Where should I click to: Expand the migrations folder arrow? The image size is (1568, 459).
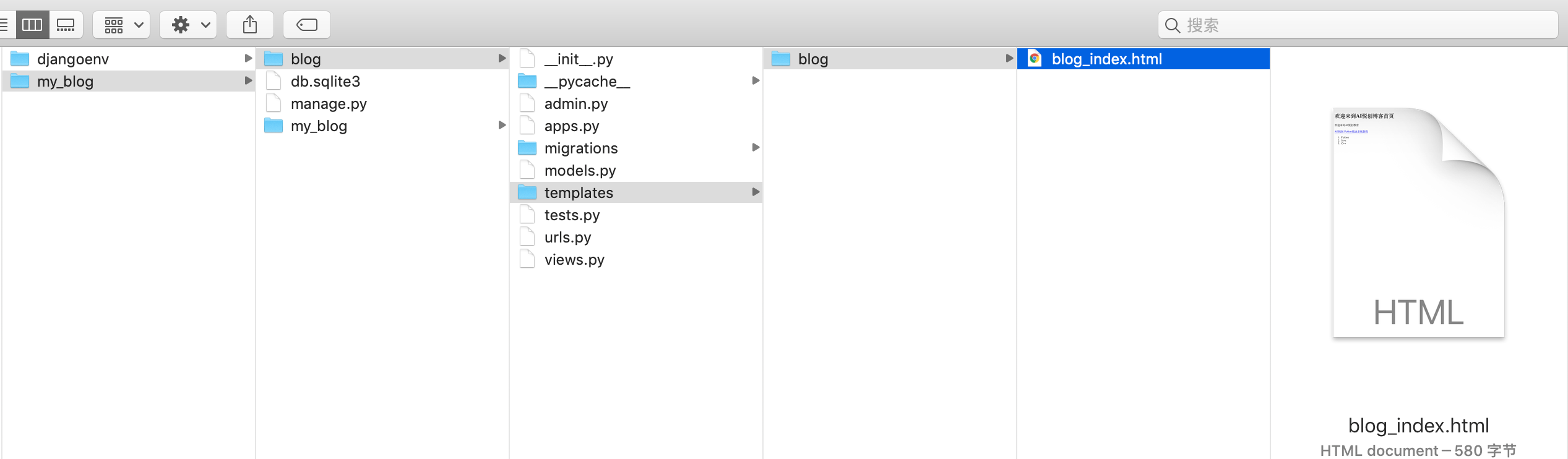tap(756, 147)
